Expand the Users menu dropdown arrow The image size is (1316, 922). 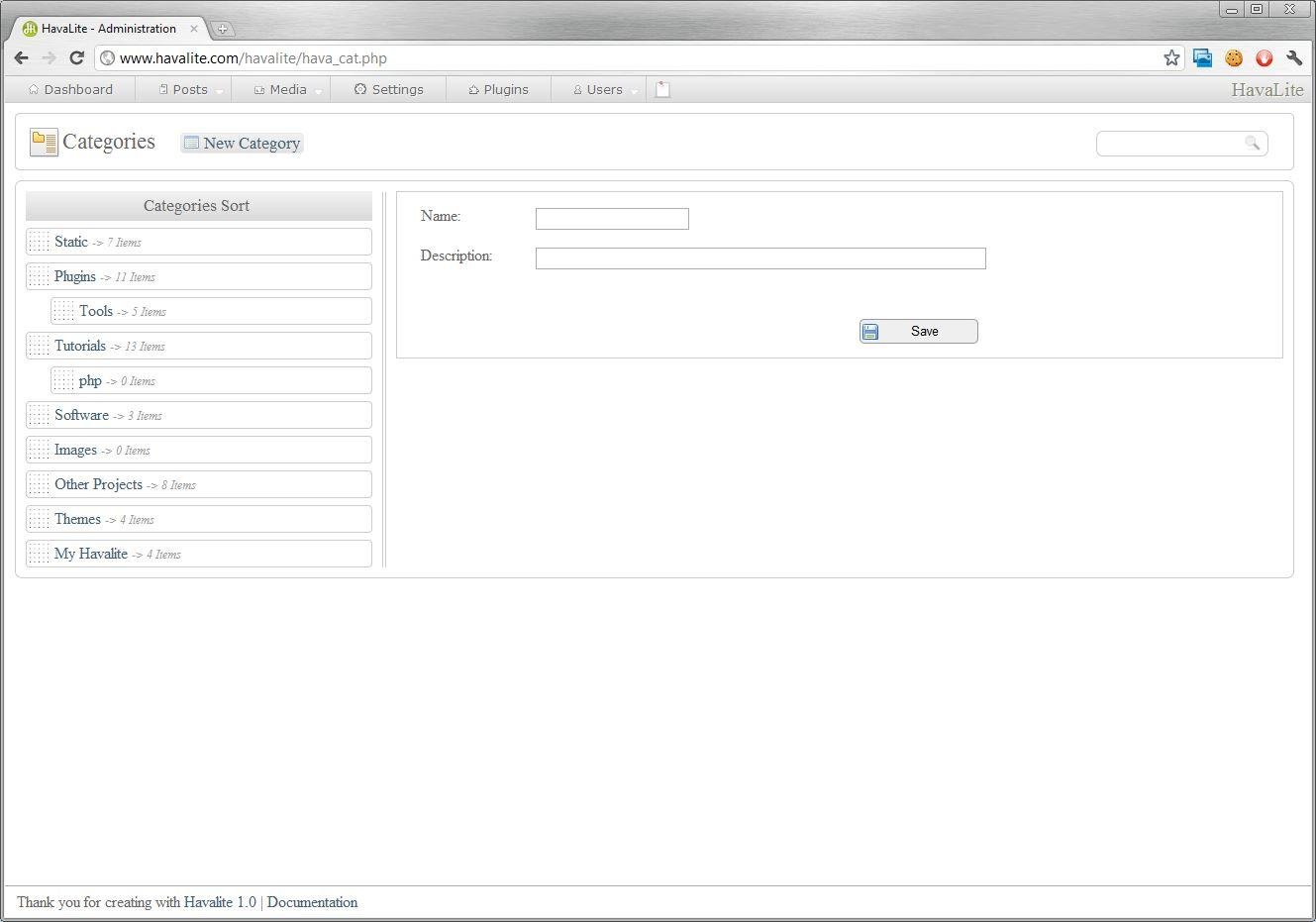pos(635,91)
